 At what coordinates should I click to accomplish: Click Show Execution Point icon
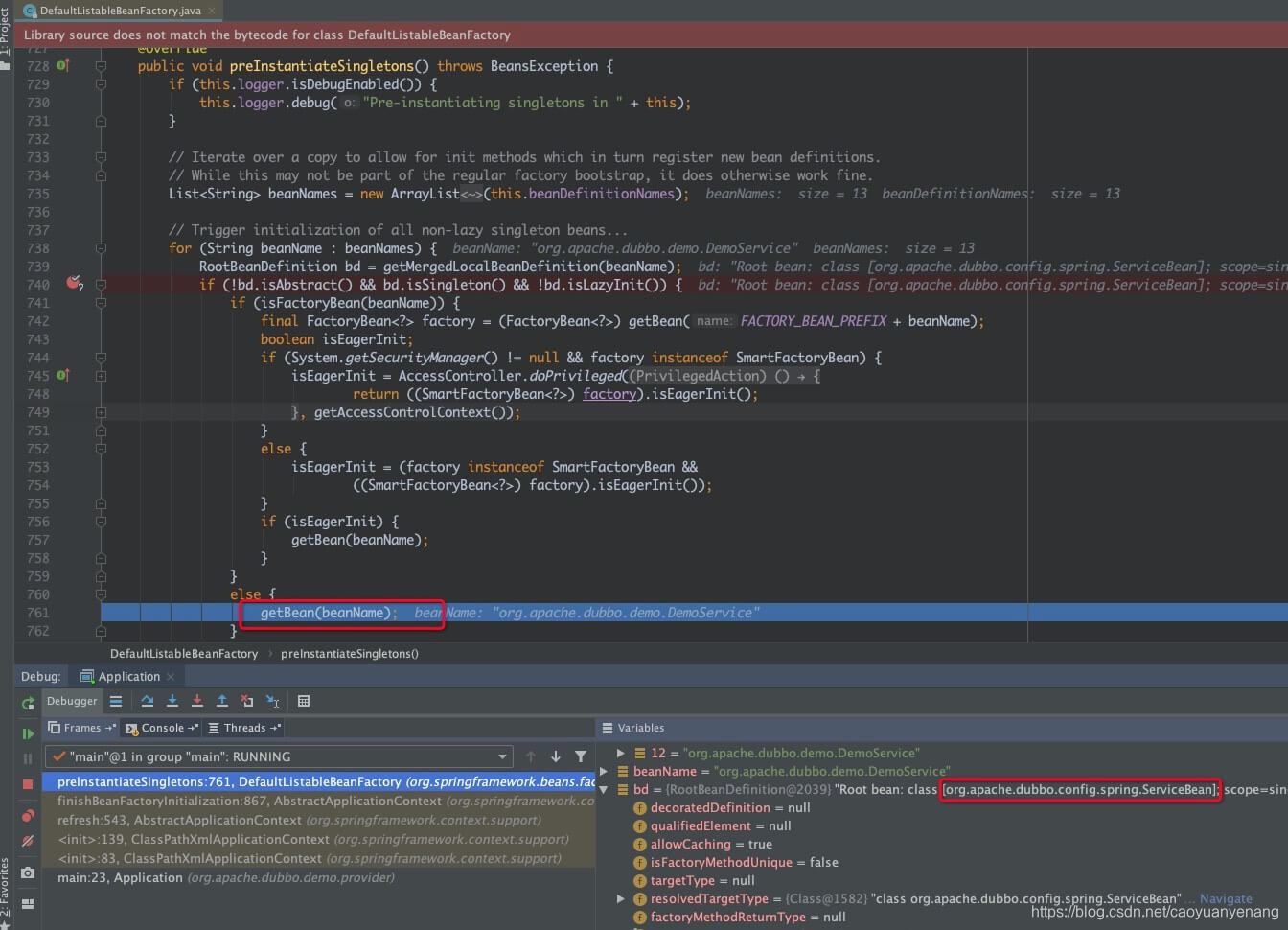click(116, 701)
